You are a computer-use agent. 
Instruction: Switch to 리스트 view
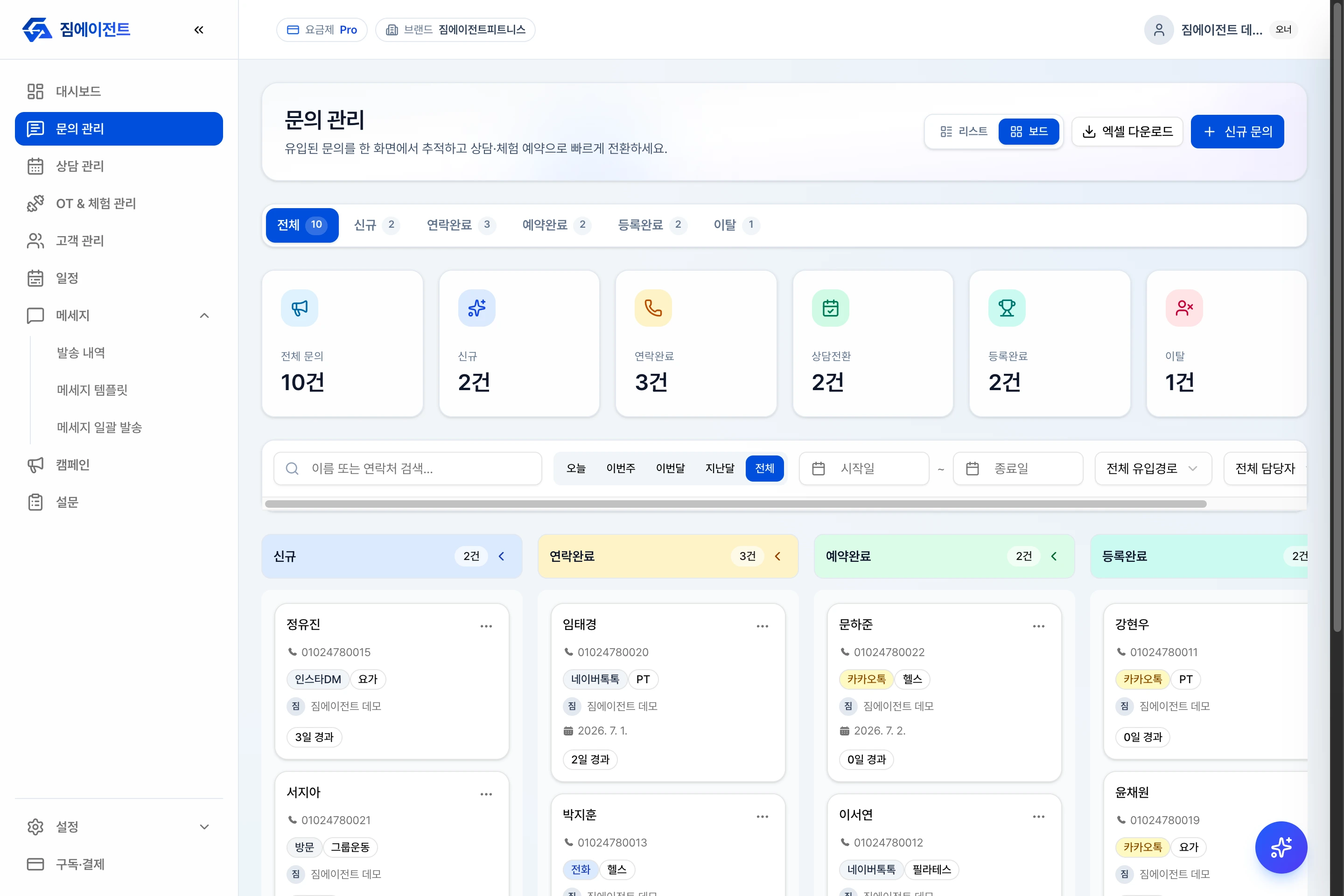[x=963, y=132]
